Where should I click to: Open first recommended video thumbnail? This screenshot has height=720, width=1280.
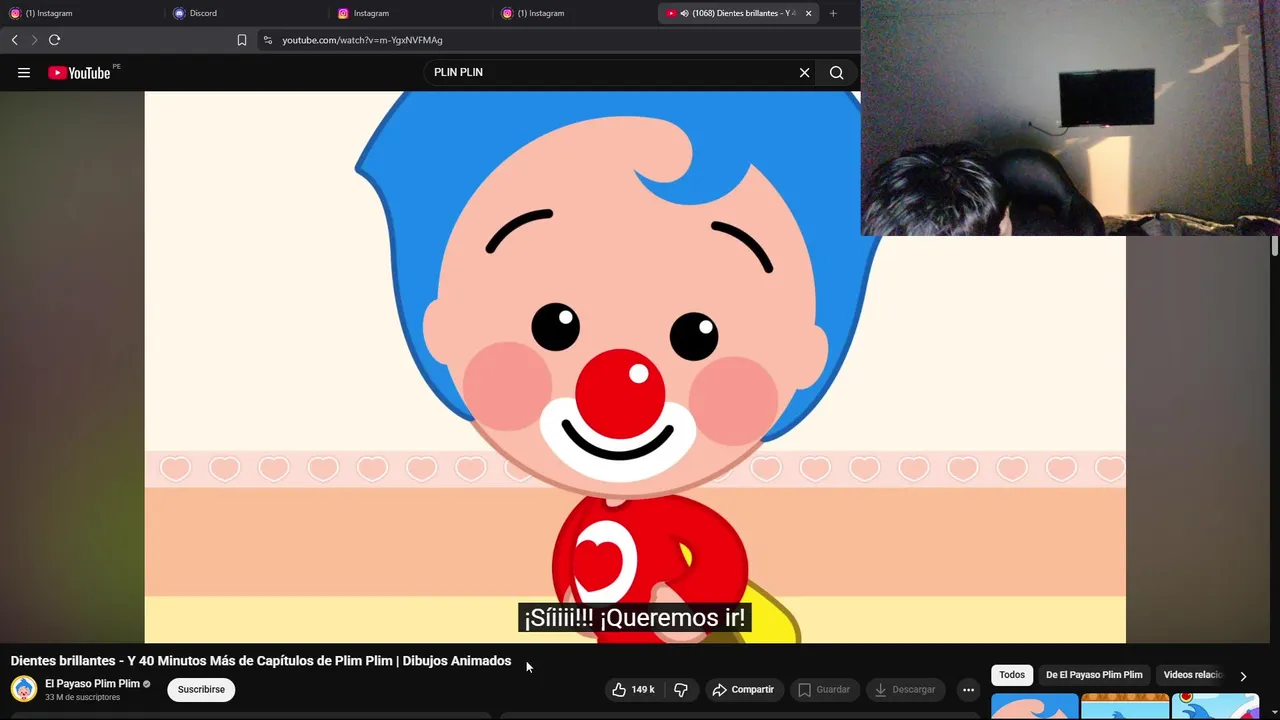click(1035, 706)
